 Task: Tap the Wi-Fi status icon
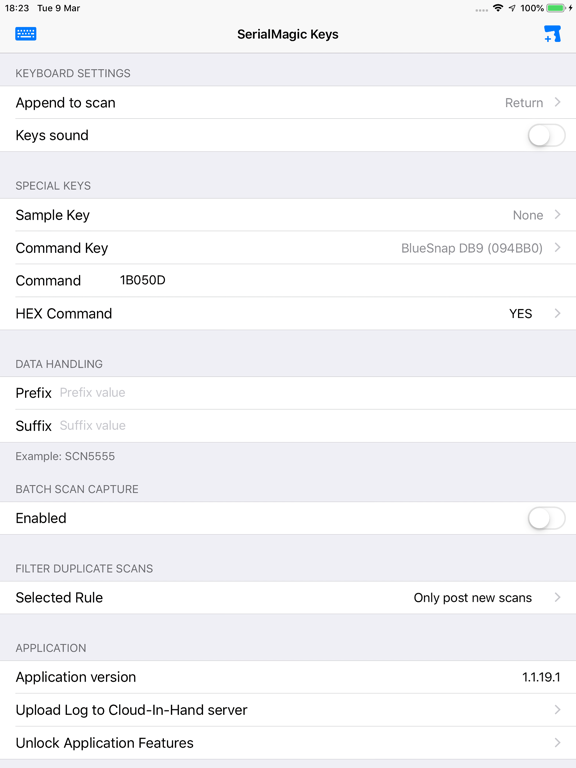click(498, 8)
